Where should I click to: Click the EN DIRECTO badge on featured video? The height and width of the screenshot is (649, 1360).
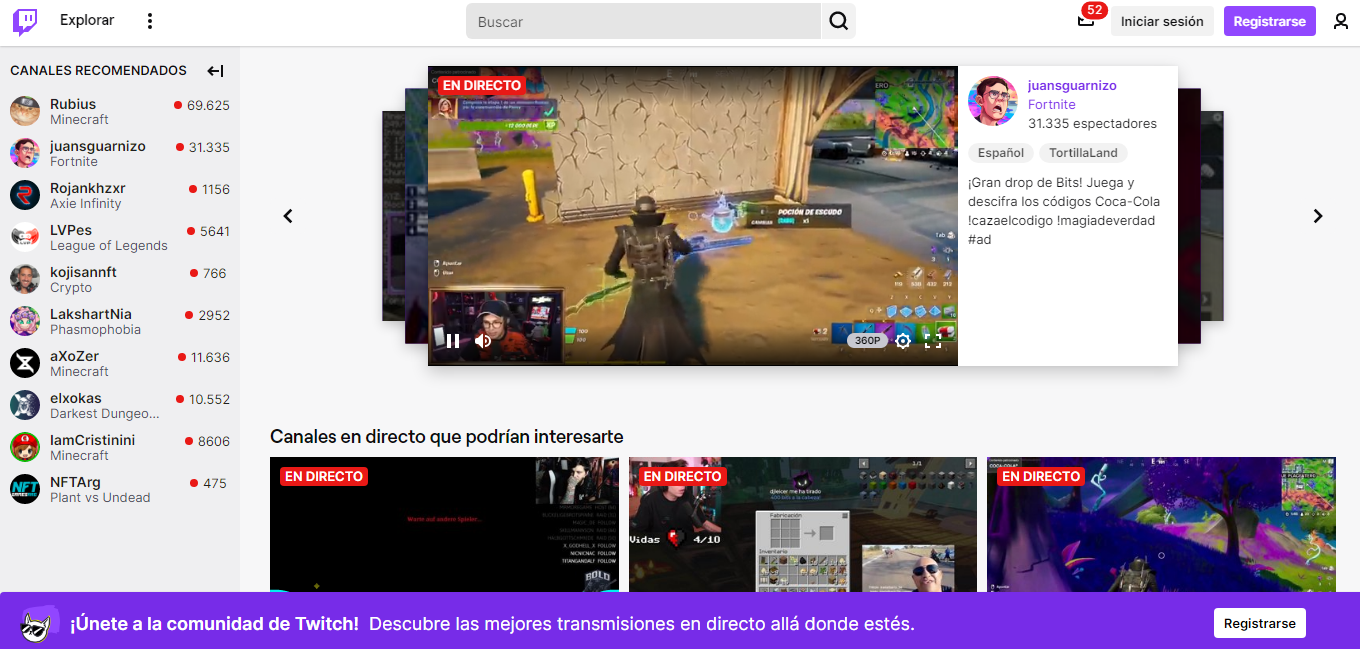pyautogui.click(x=482, y=86)
